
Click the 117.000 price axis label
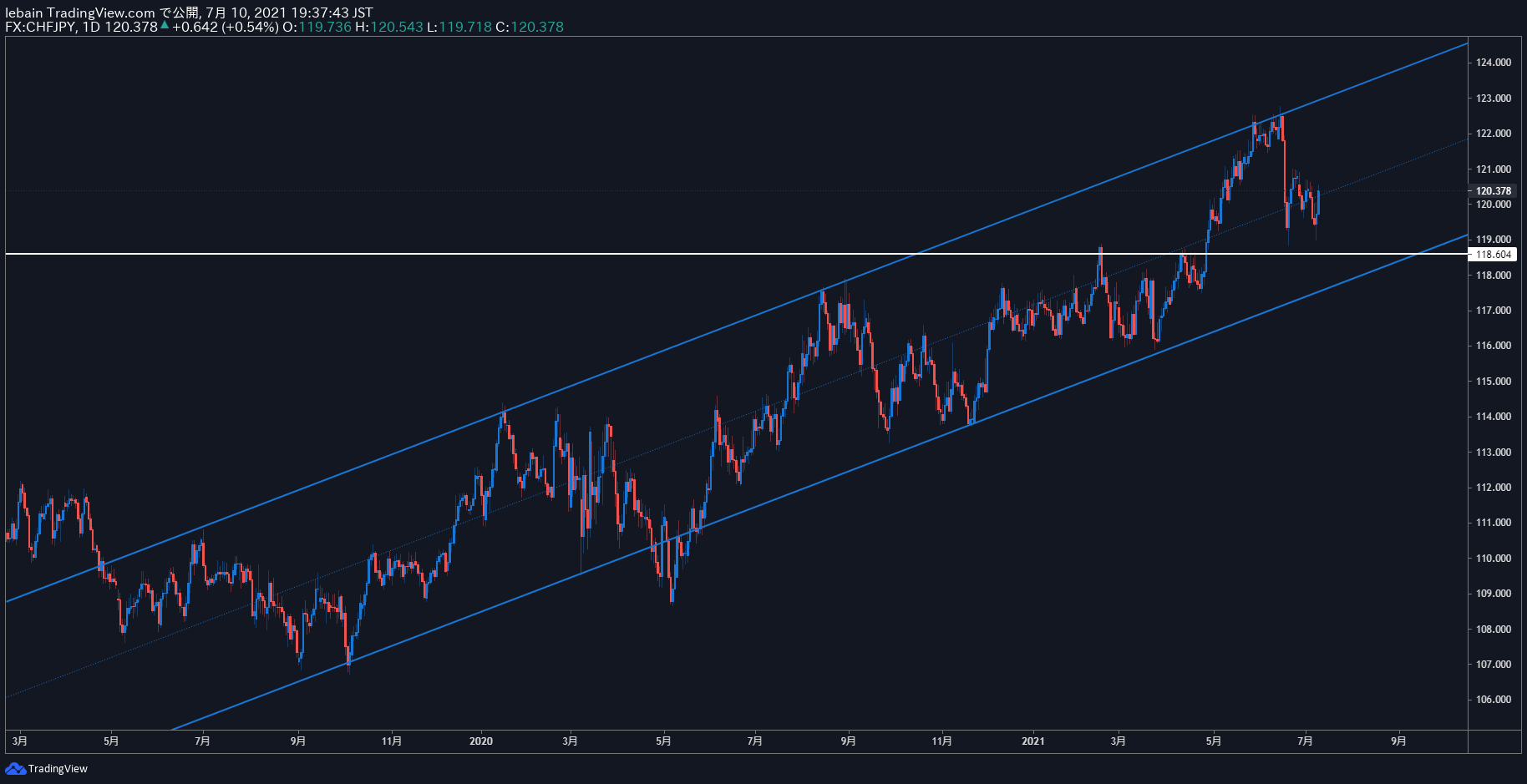click(1494, 311)
